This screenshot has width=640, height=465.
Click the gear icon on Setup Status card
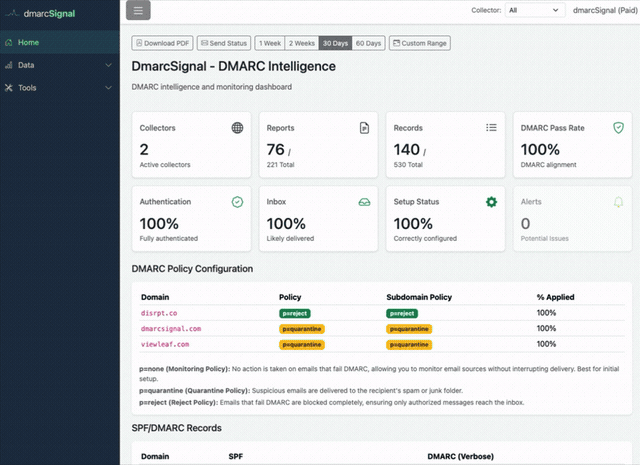[x=491, y=202]
